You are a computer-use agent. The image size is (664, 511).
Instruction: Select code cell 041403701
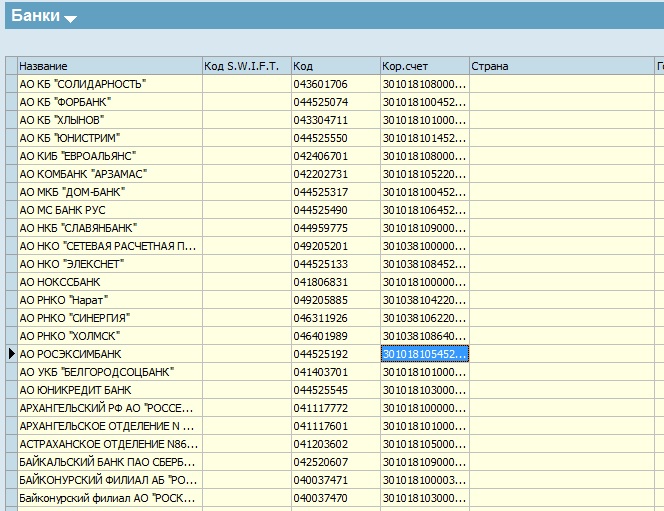[336, 372]
